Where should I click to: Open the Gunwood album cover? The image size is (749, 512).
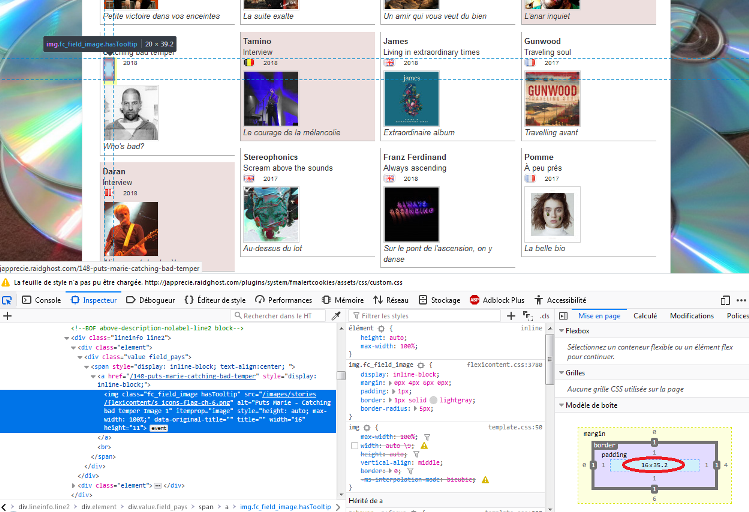click(552, 99)
